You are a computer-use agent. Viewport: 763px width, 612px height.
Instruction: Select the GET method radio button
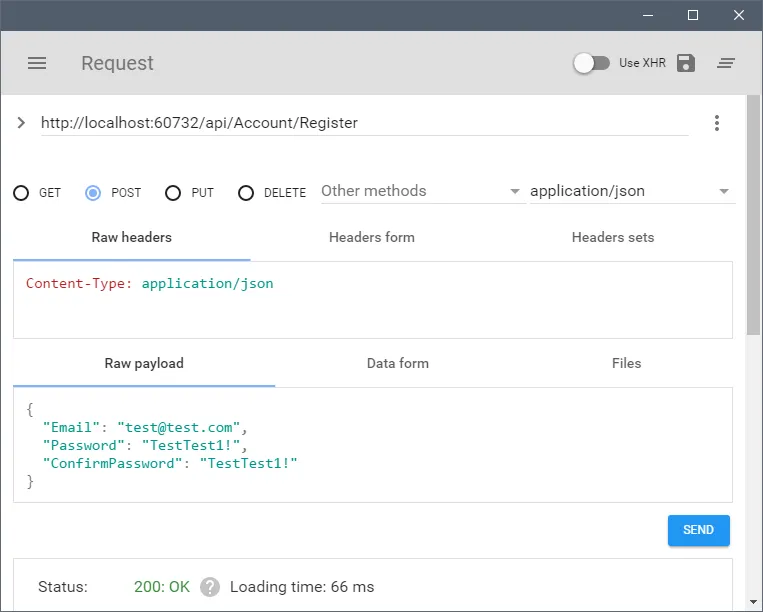pos(21,193)
